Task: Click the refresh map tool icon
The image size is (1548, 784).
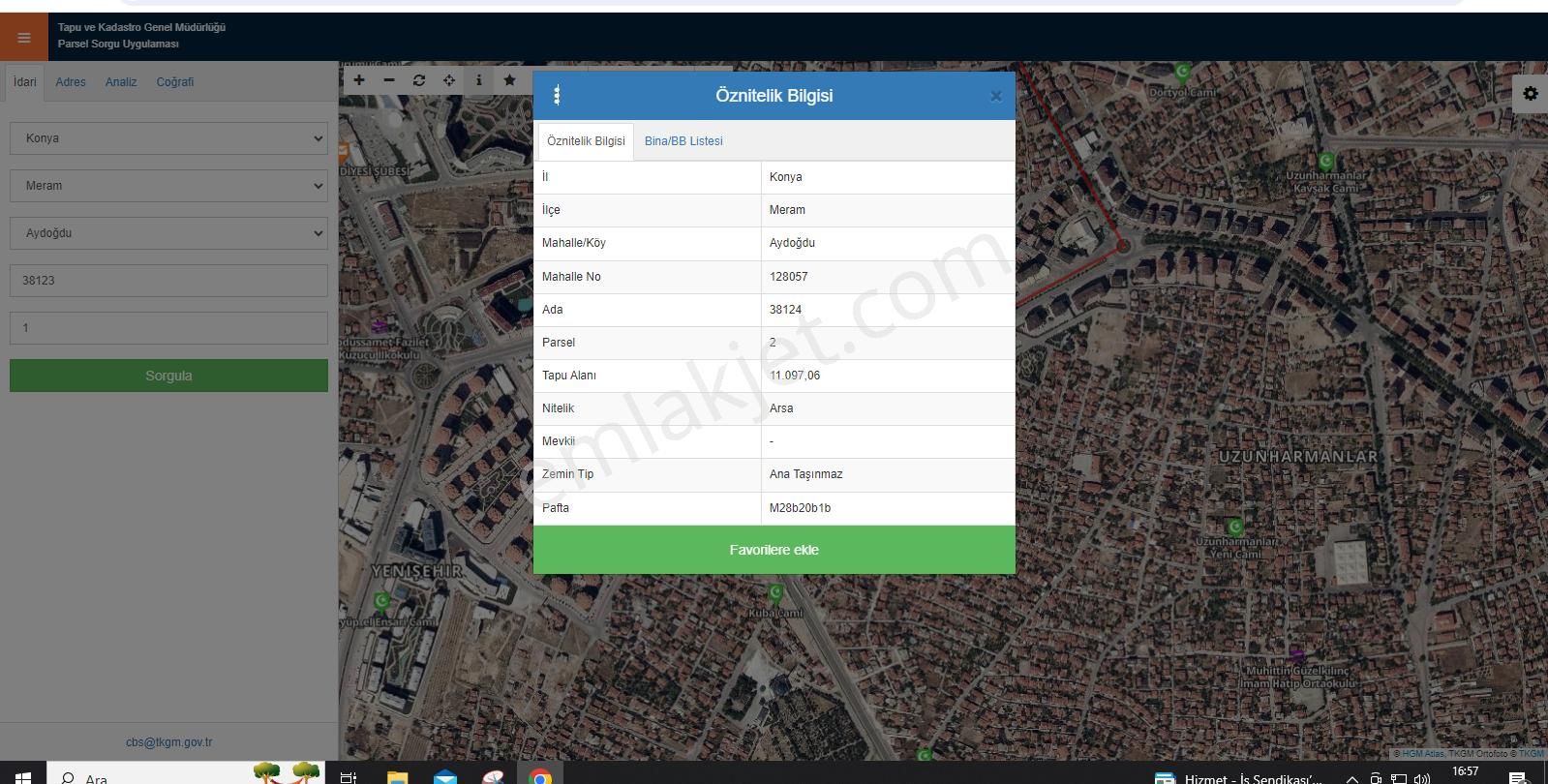Action: 419,80
